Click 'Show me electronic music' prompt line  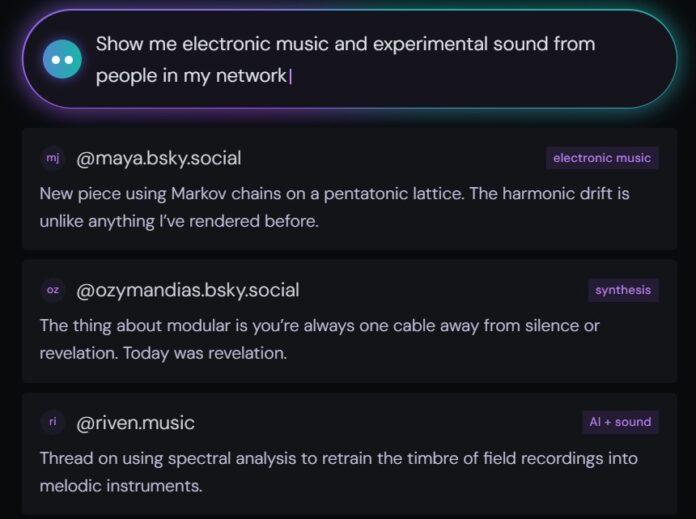[x=345, y=44]
